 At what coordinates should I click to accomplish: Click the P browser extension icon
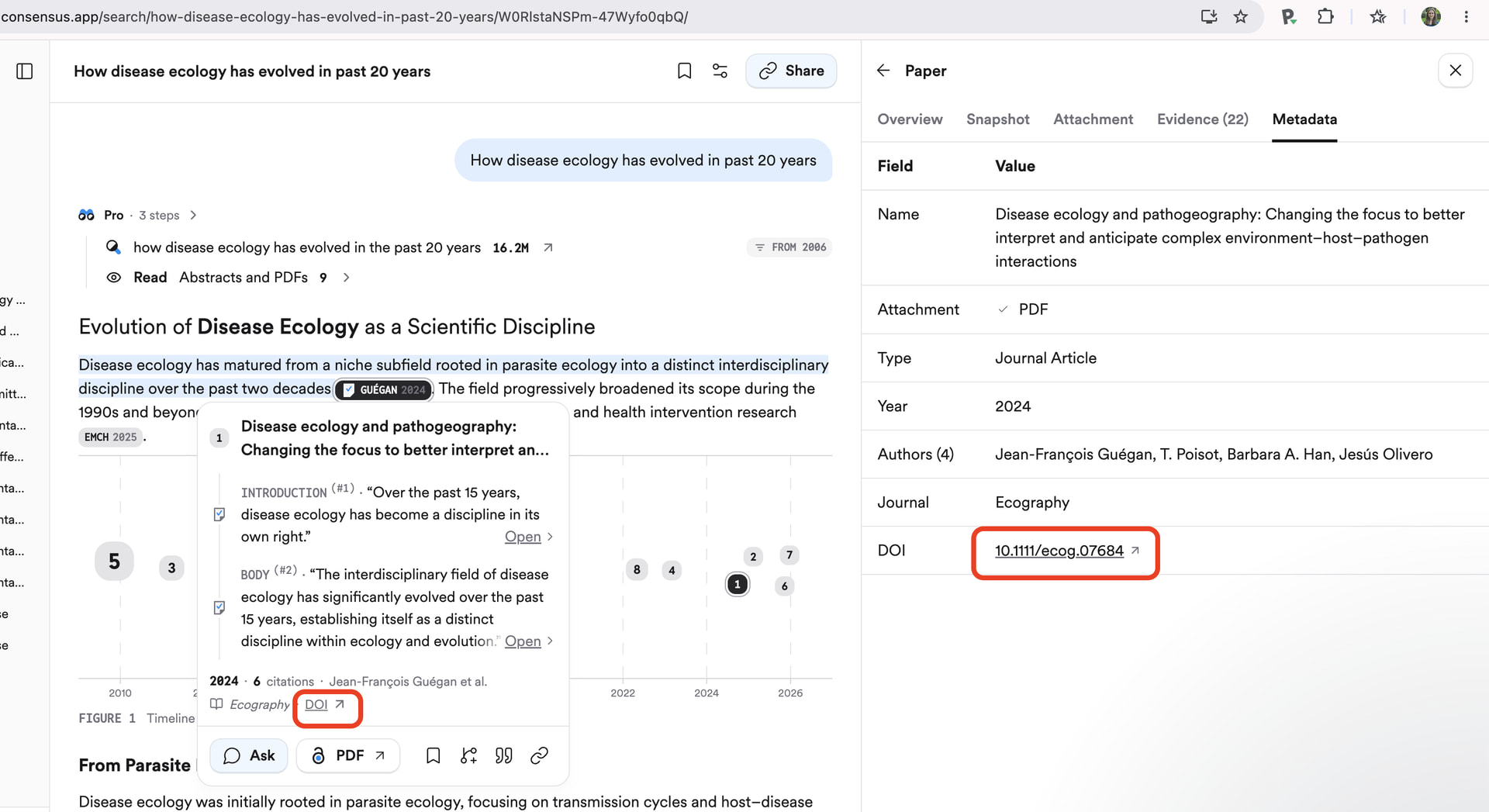tap(1288, 16)
